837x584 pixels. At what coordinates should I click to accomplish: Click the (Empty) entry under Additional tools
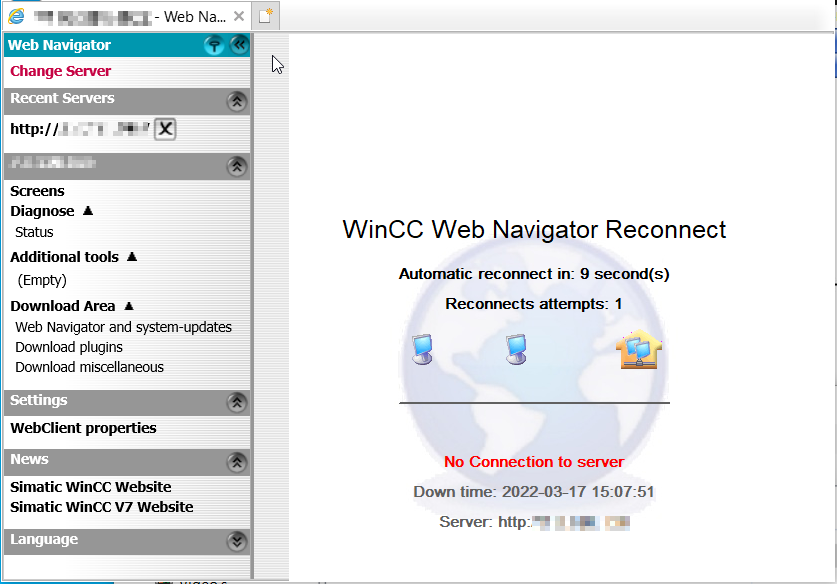42,280
